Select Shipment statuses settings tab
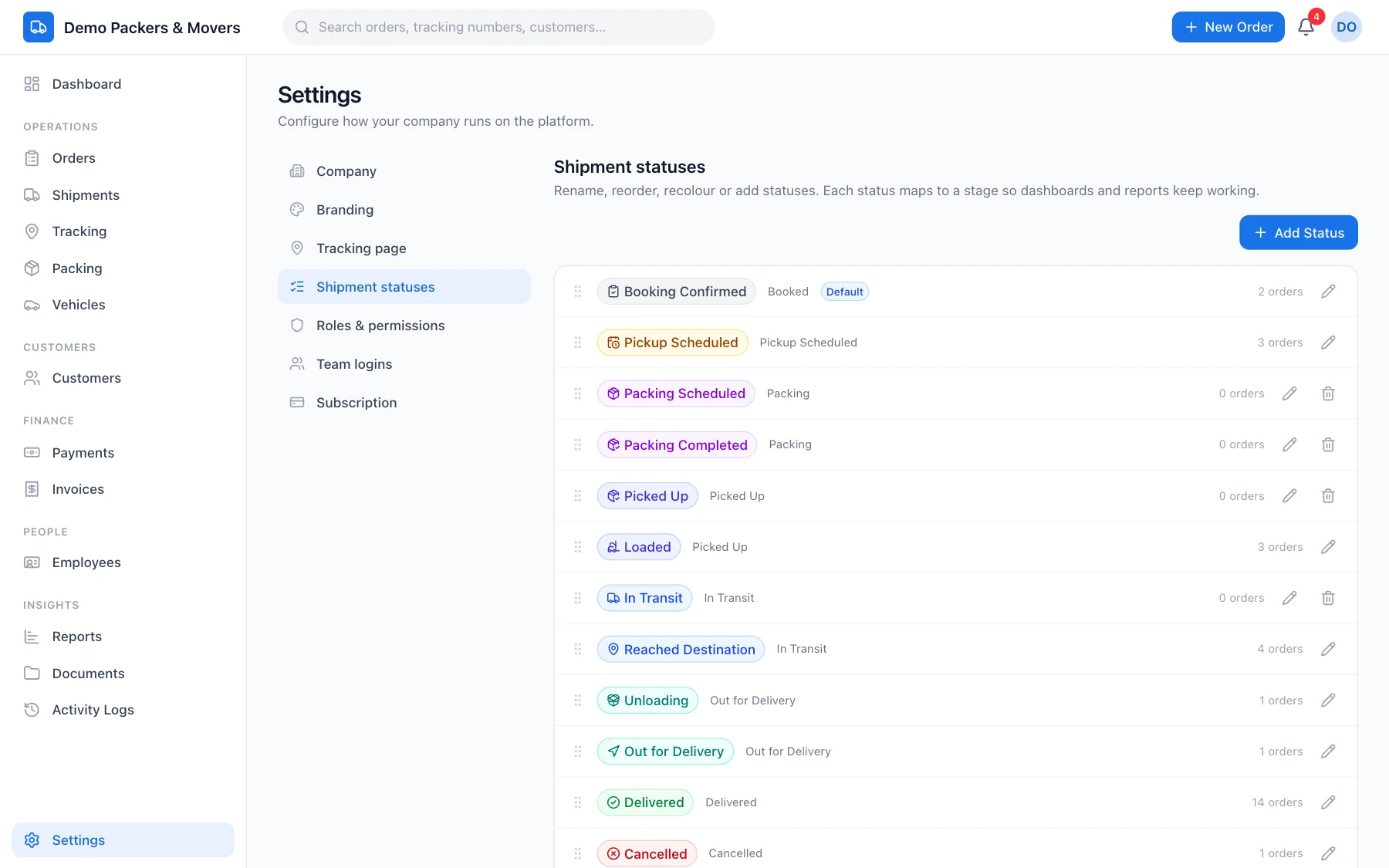This screenshot has width=1389, height=868. 404,287
